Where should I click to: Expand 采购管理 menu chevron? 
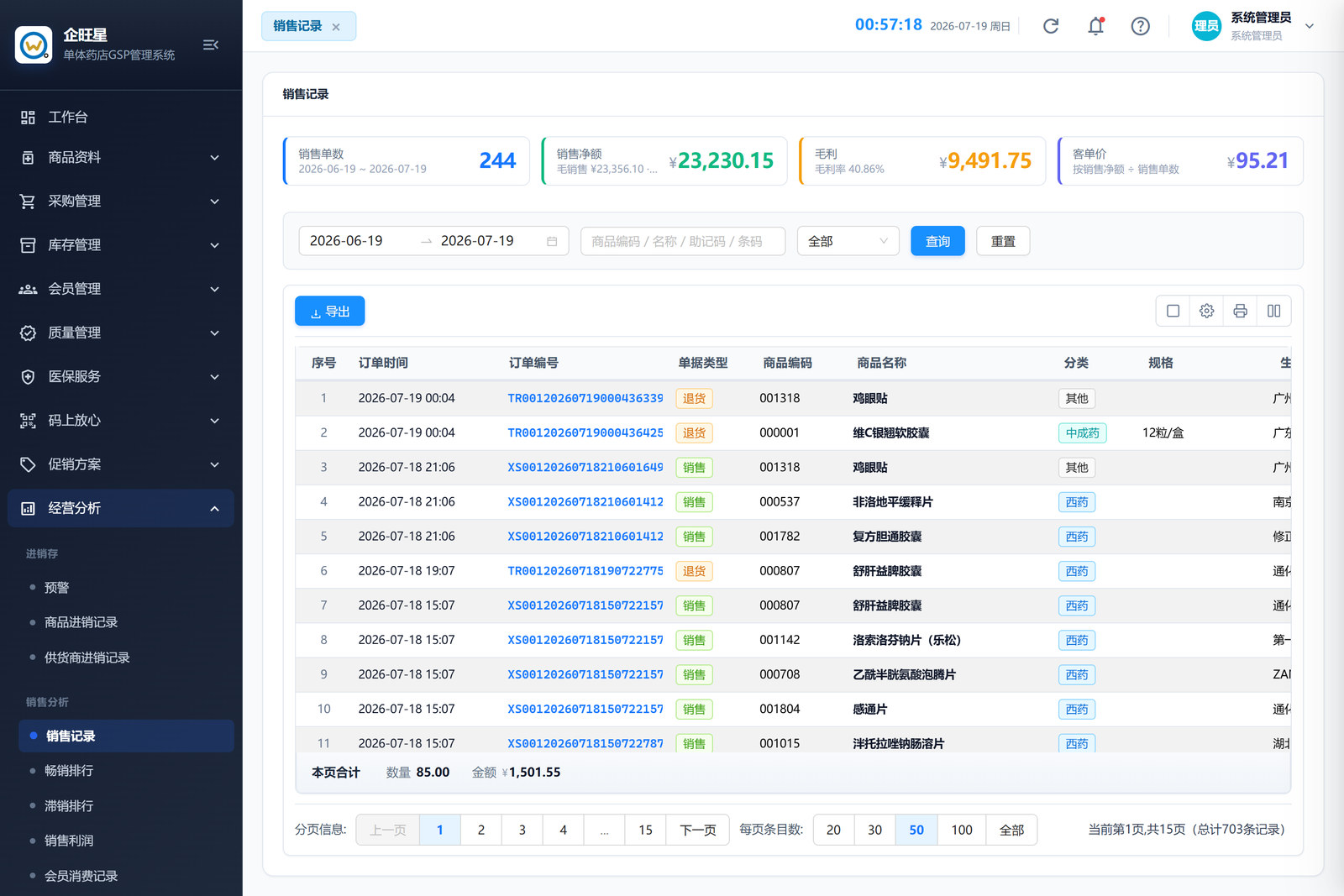(214, 202)
